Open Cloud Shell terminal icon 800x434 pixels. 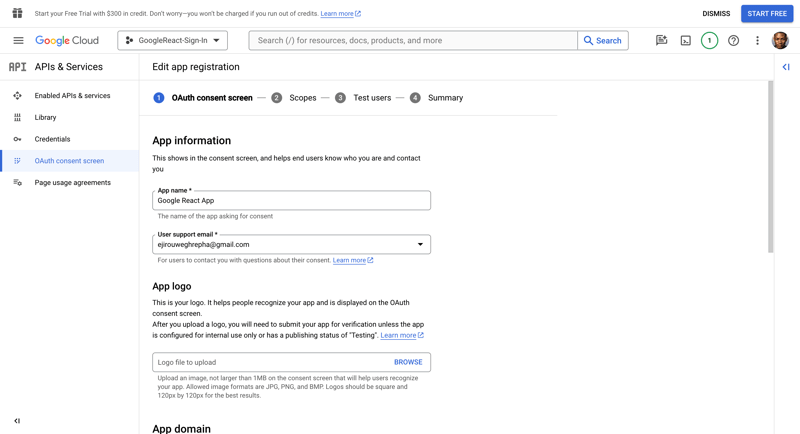point(686,40)
